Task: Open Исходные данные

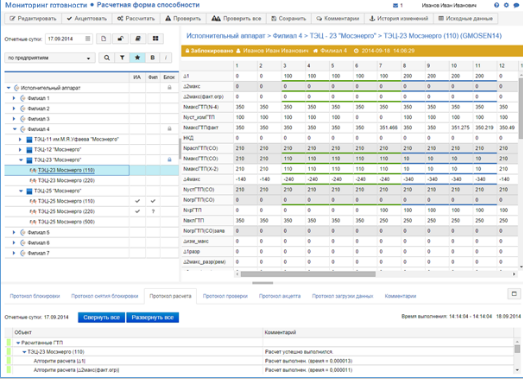Action: (x=465, y=18)
